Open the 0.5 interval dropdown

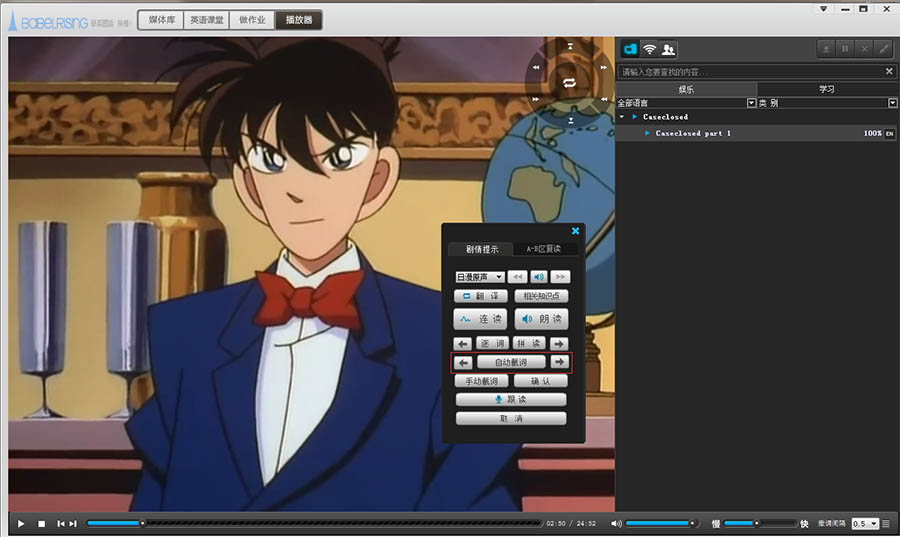[865, 524]
